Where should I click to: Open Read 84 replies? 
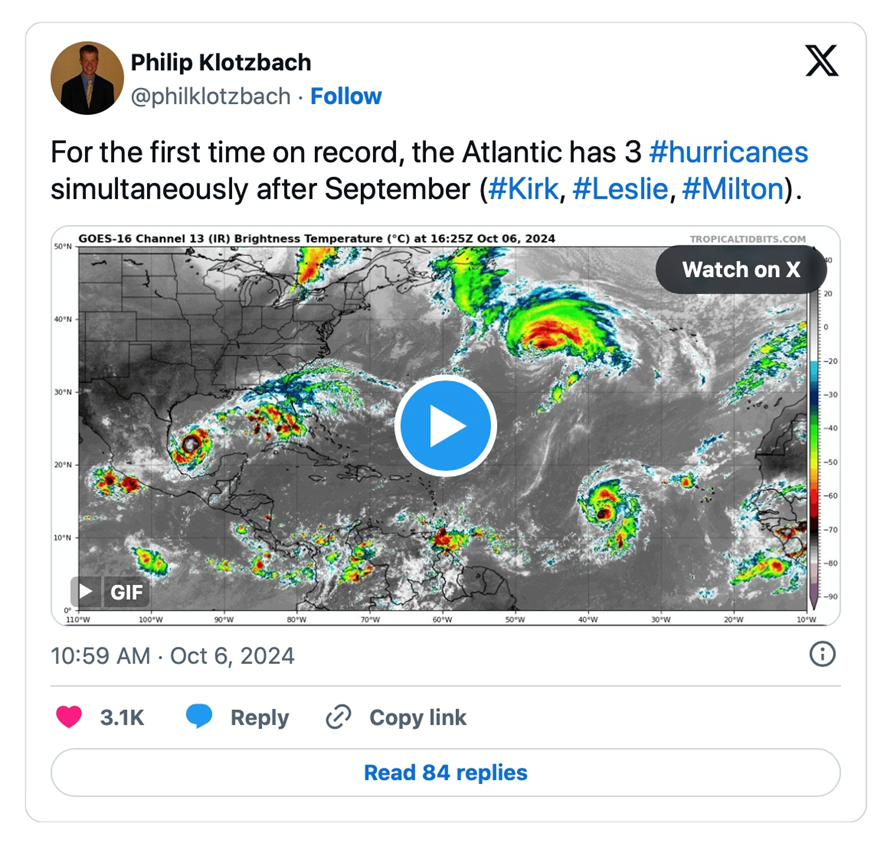(x=445, y=773)
